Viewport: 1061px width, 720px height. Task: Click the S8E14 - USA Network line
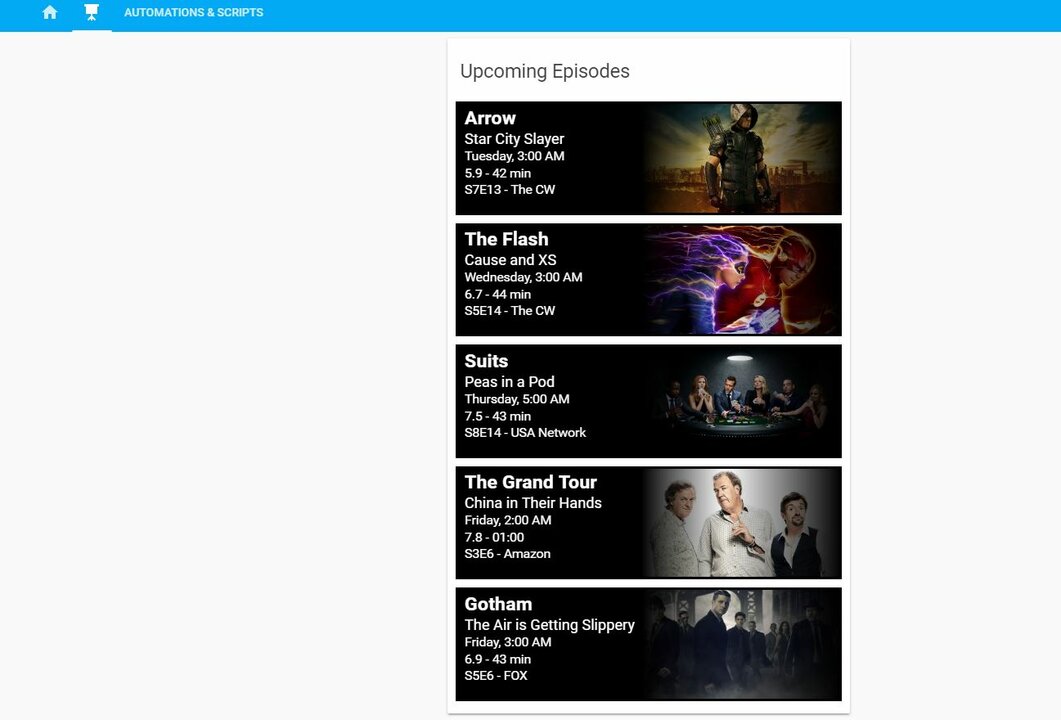tap(525, 432)
